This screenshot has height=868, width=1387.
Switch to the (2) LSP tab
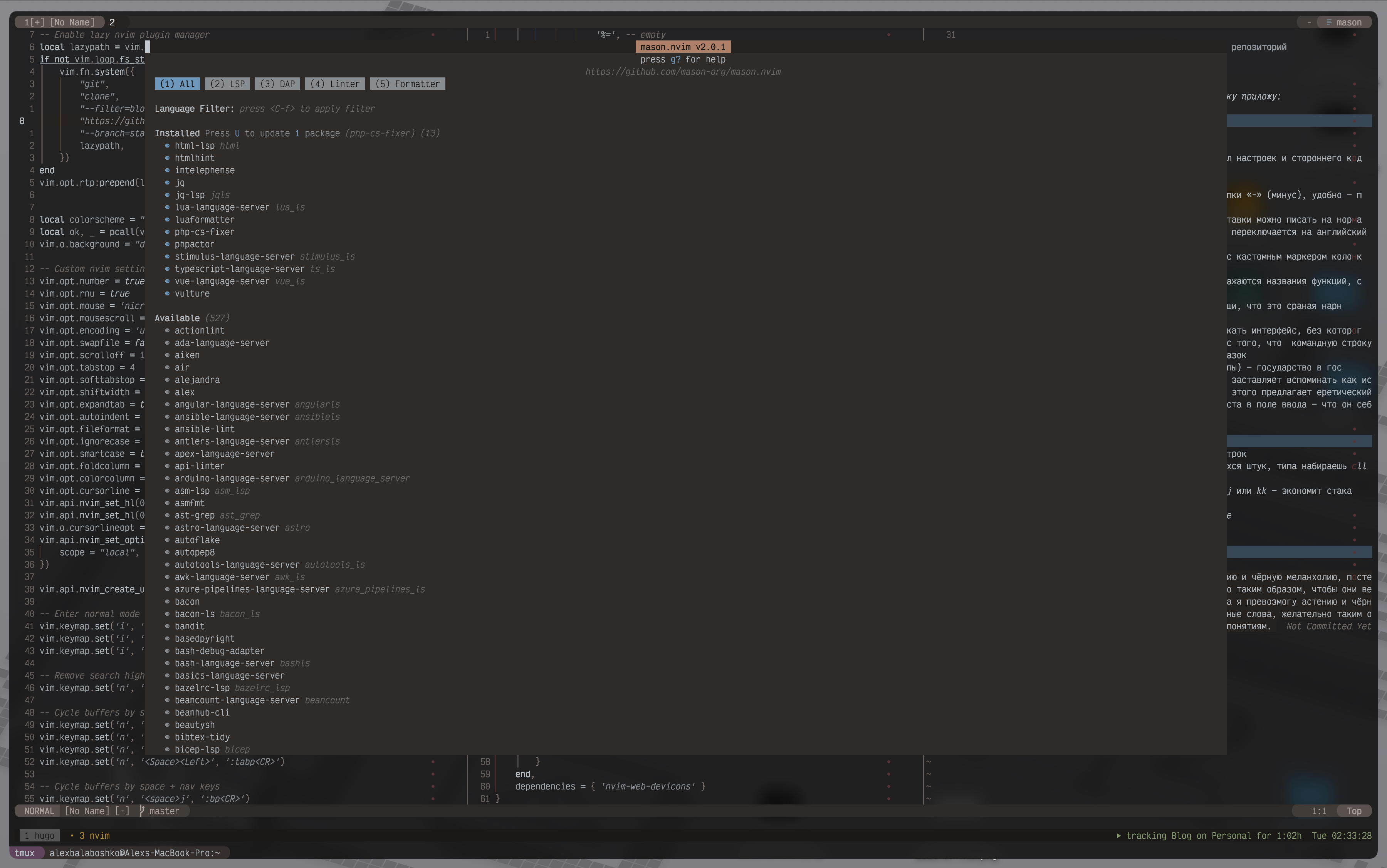[x=227, y=84]
